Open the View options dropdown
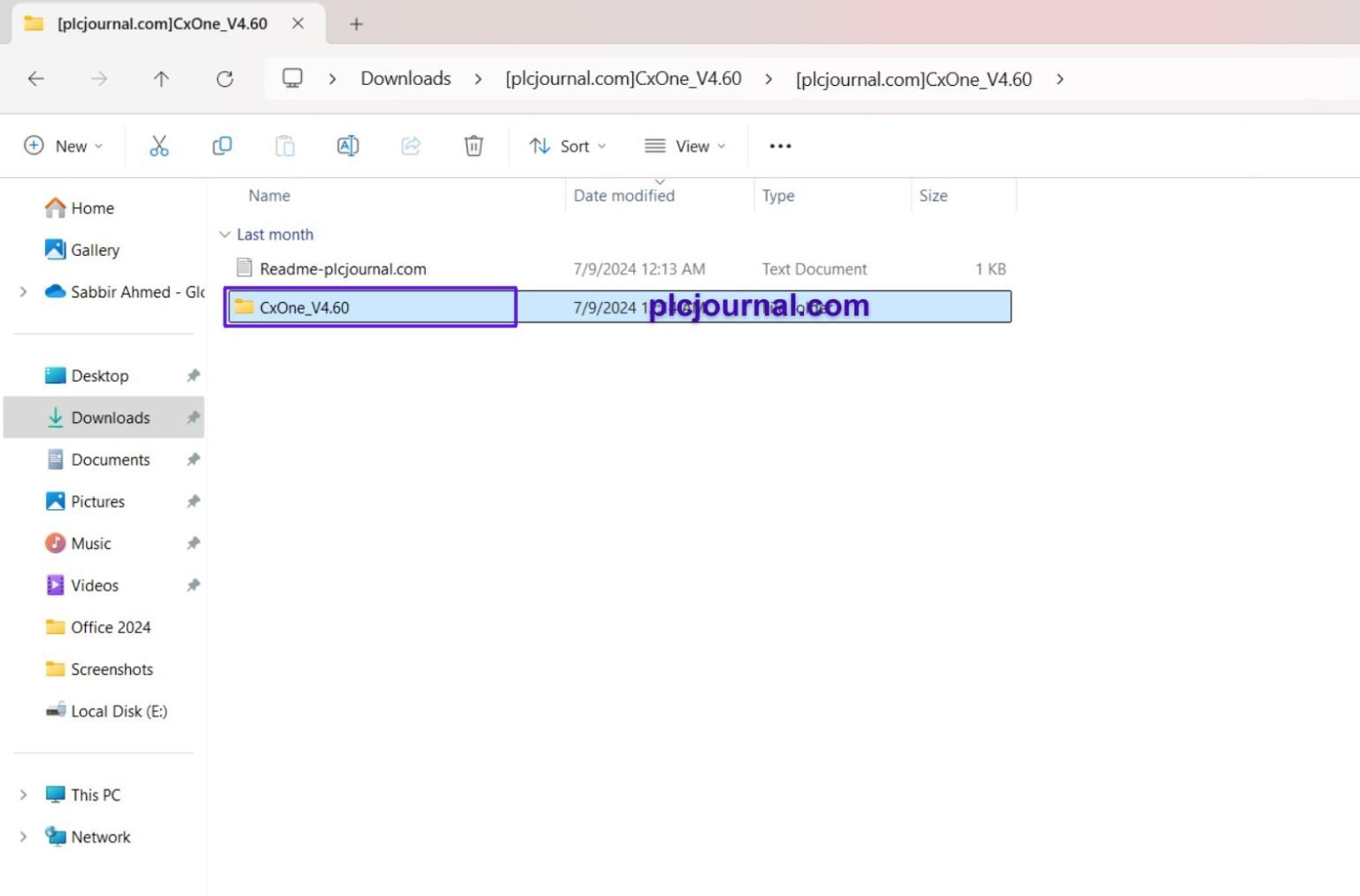1360x896 pixels. 684,145
